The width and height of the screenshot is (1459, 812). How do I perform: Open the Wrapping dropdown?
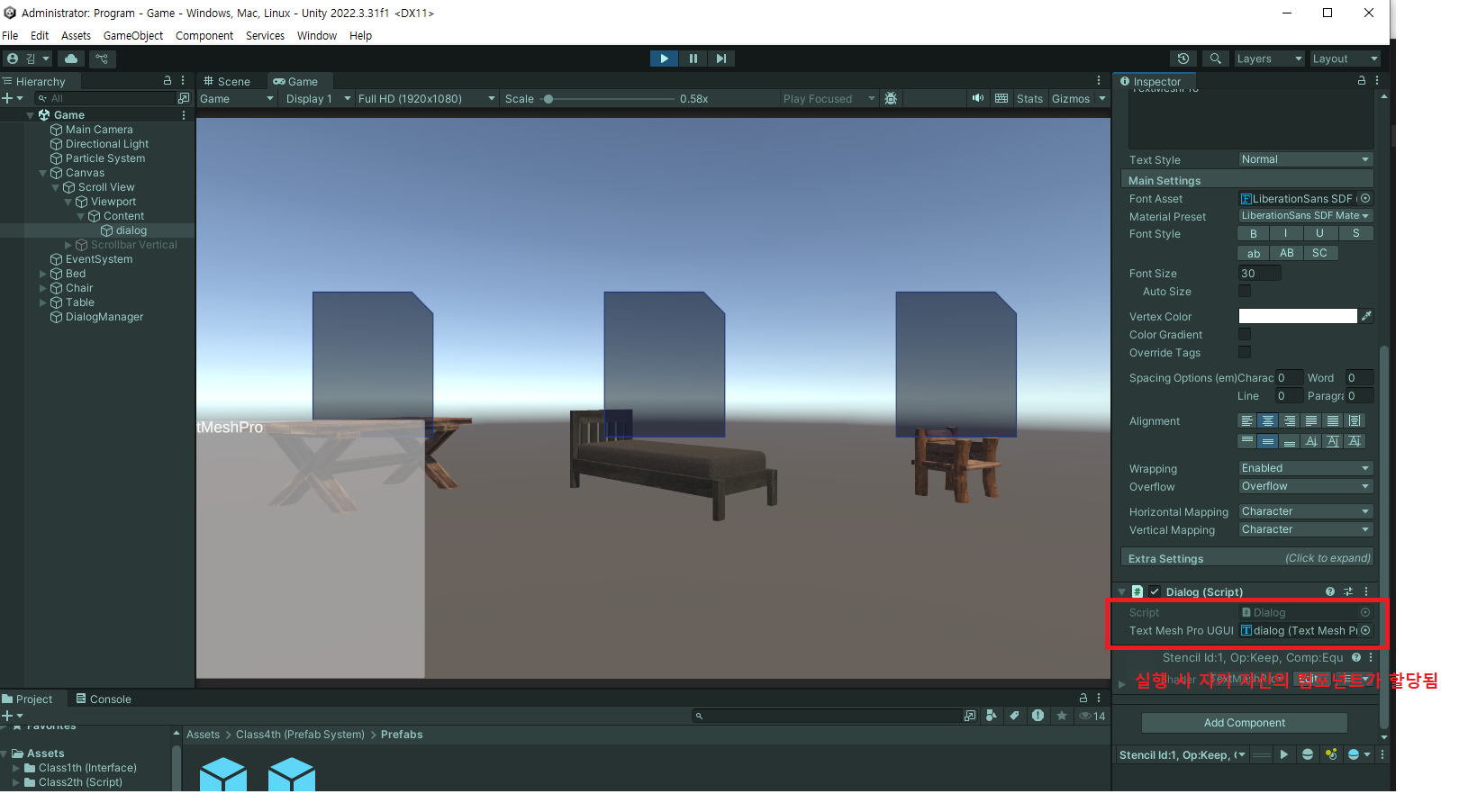pyautogui.click(x=1305, y=468)
